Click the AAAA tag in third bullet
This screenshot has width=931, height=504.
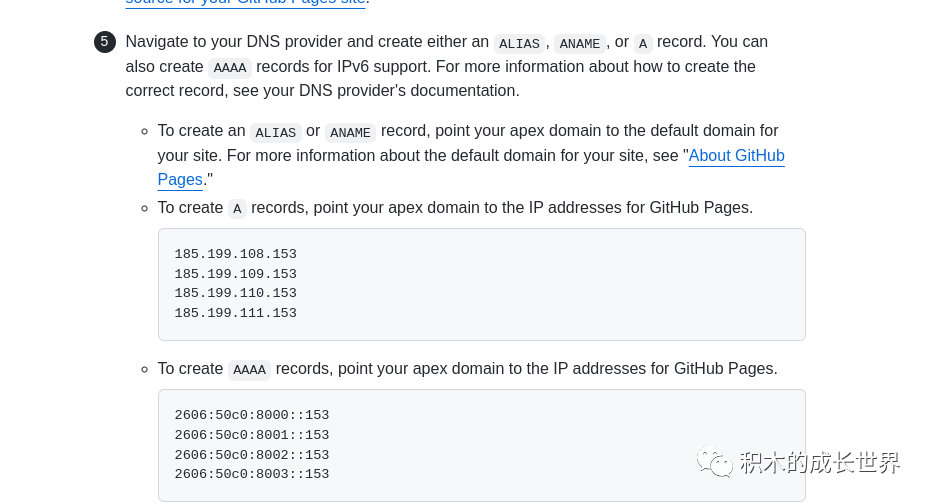click(x=249, y=370)
